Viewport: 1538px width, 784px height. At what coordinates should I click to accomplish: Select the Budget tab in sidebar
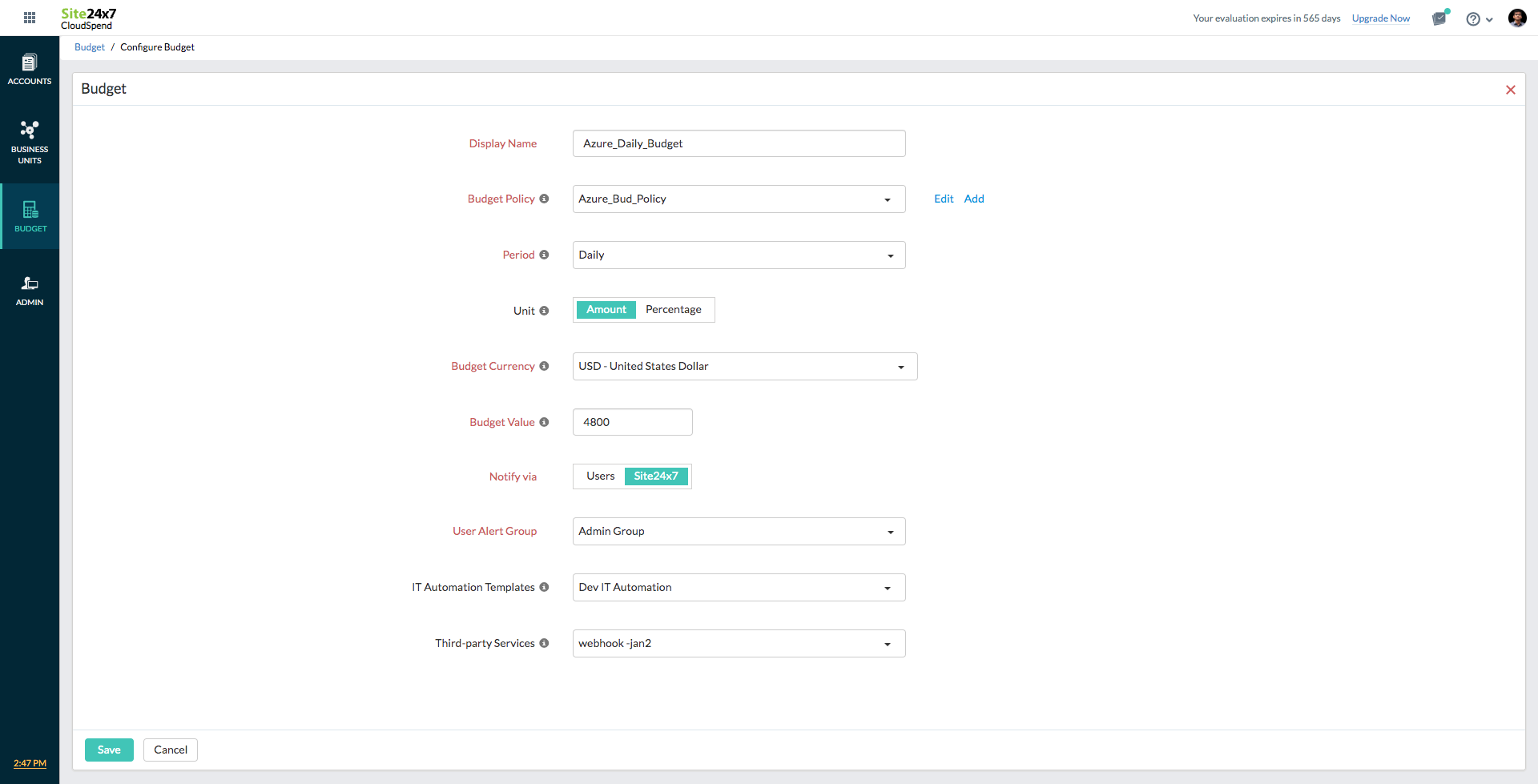[x=30, y=216]
